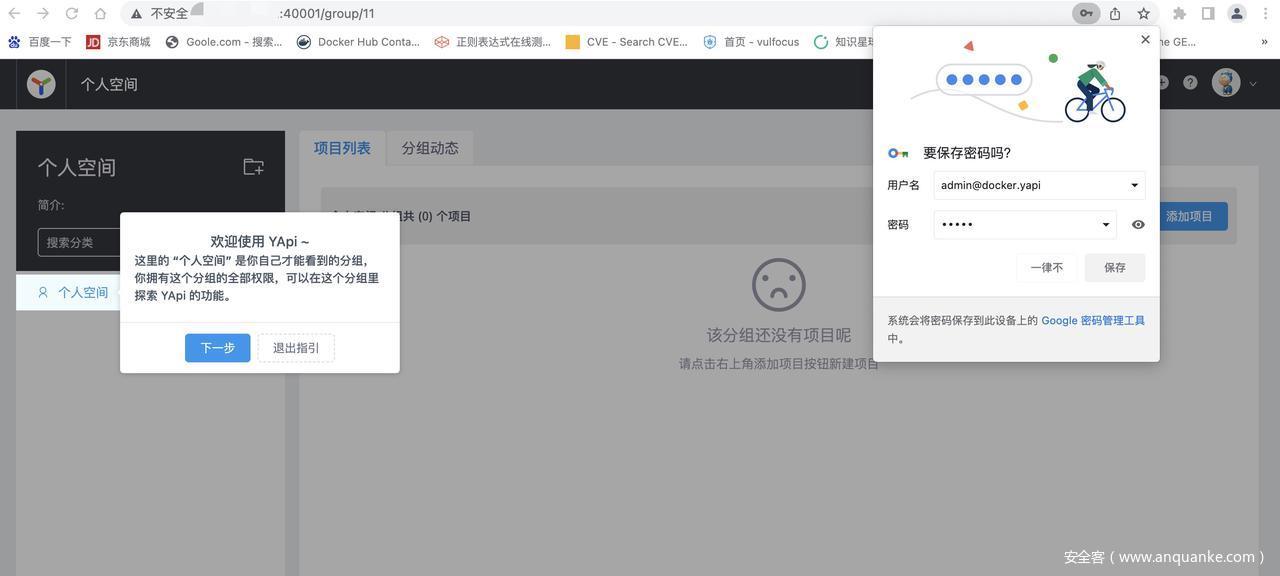This screenshot has height=576, width=1280.
Task: Click the password key icon in address bar
Action: pyautogui.click(x=1085, y=14)
